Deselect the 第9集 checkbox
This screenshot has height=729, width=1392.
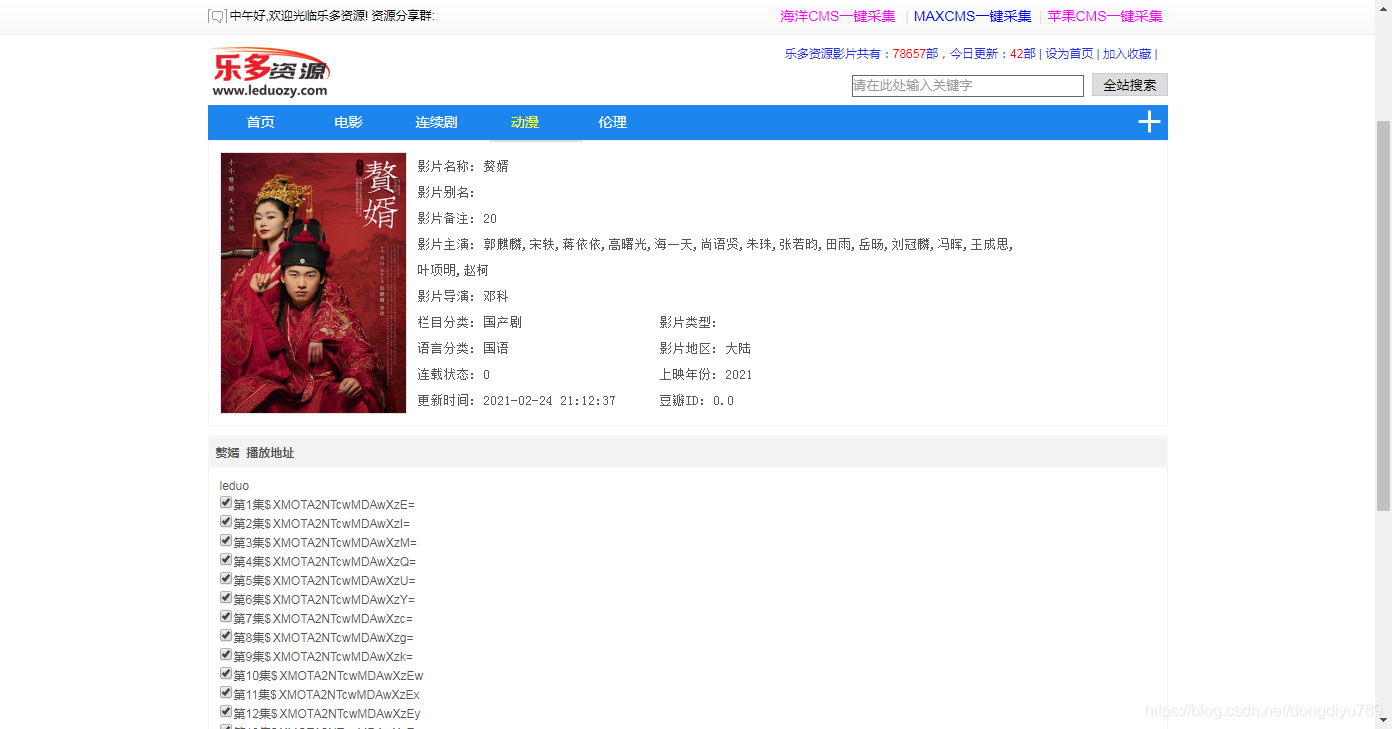[x=226, y=655]
